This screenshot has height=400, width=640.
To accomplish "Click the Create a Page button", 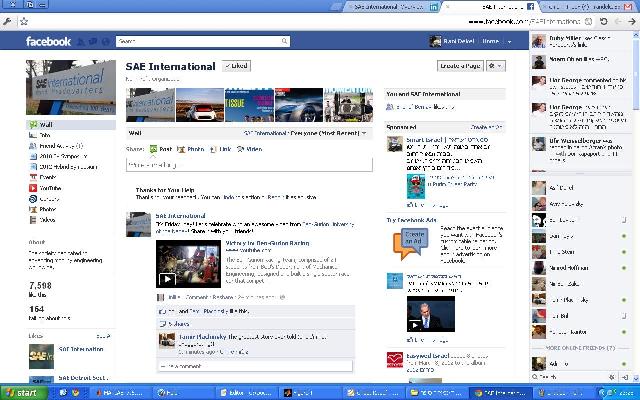I will (460, 66).
